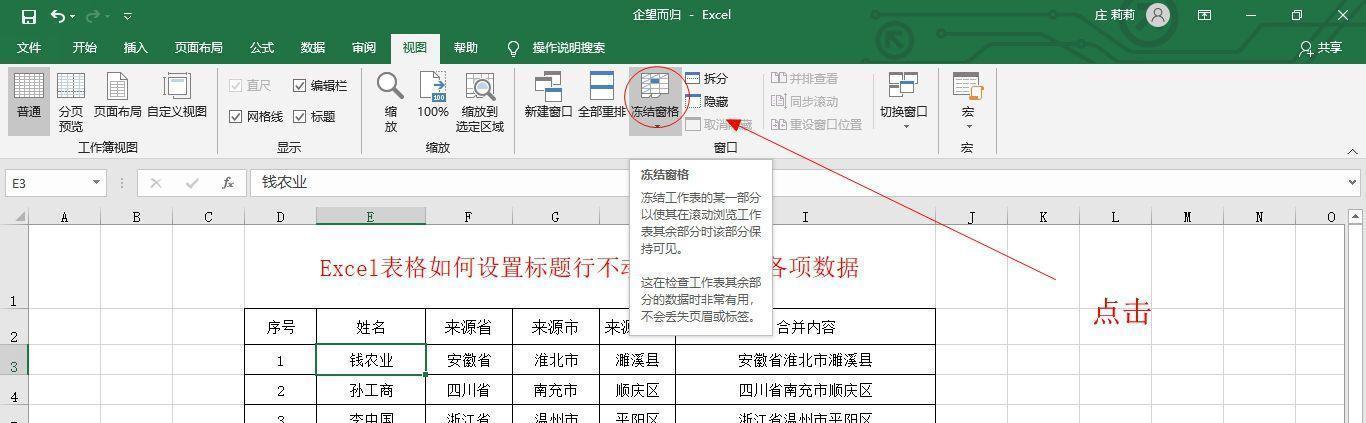Click the 隐藏 hide window button
This screenshot has width=1366, height=423.
(707, 101)
